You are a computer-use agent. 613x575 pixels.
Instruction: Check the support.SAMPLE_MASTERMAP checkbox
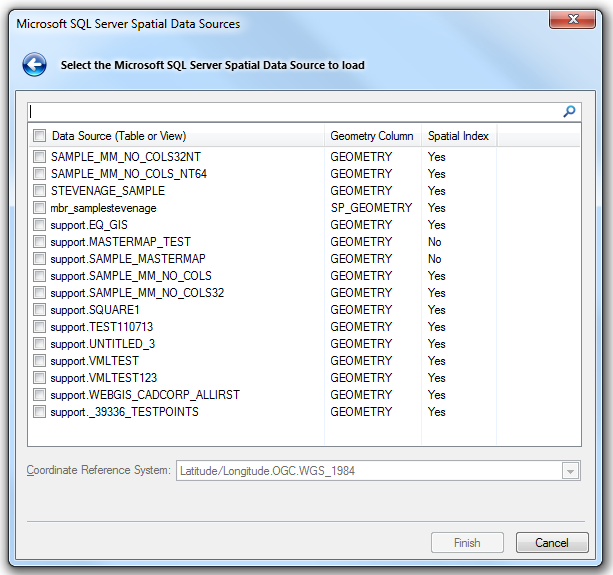point(39,259)
